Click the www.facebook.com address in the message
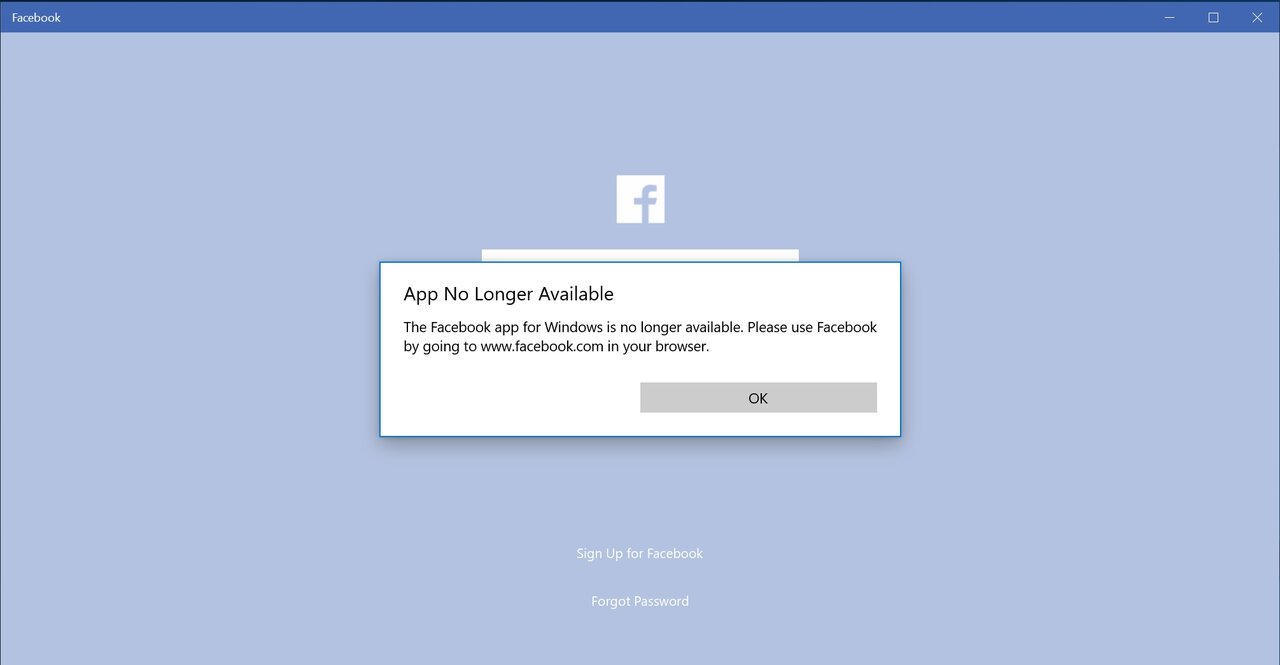 point(542,347)
